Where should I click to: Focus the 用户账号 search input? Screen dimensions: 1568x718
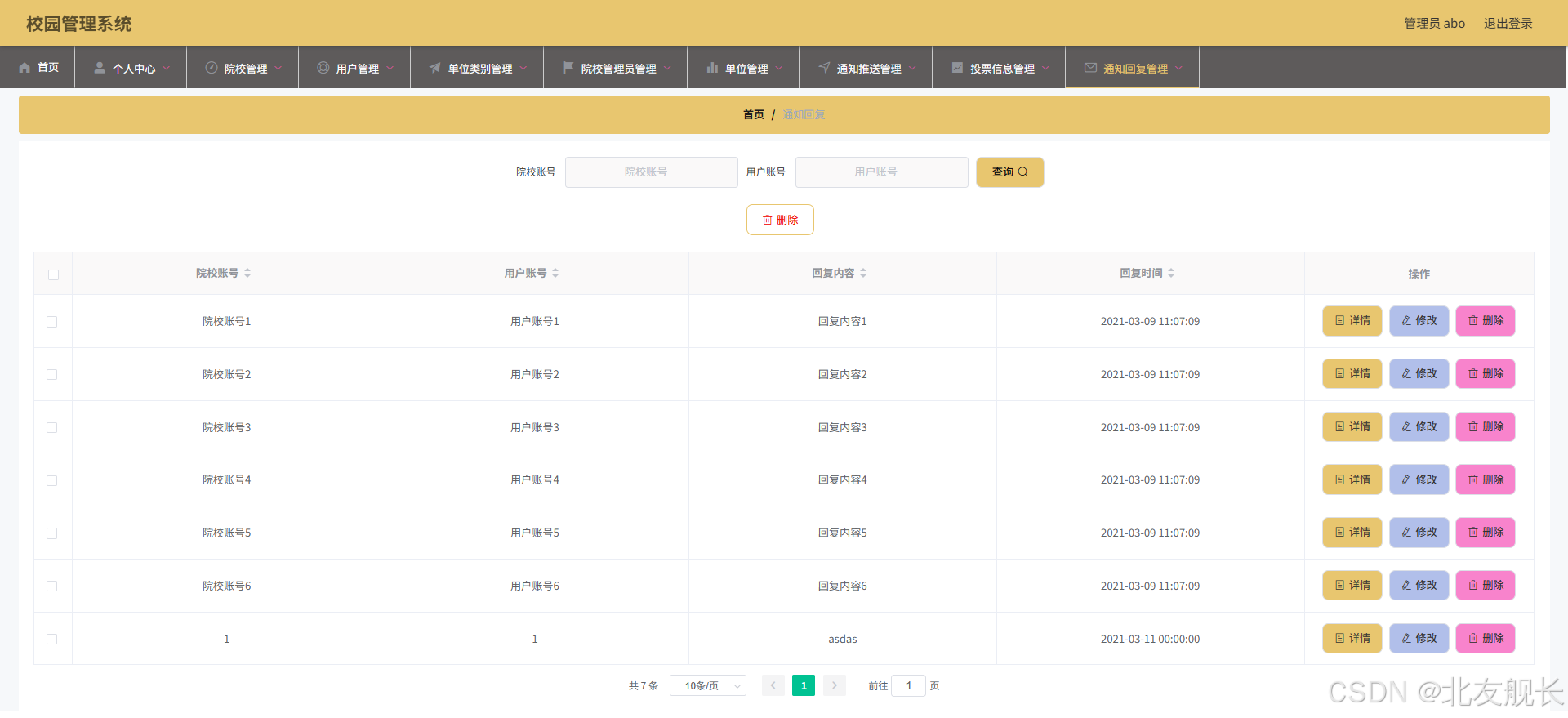tap(882, 172)
